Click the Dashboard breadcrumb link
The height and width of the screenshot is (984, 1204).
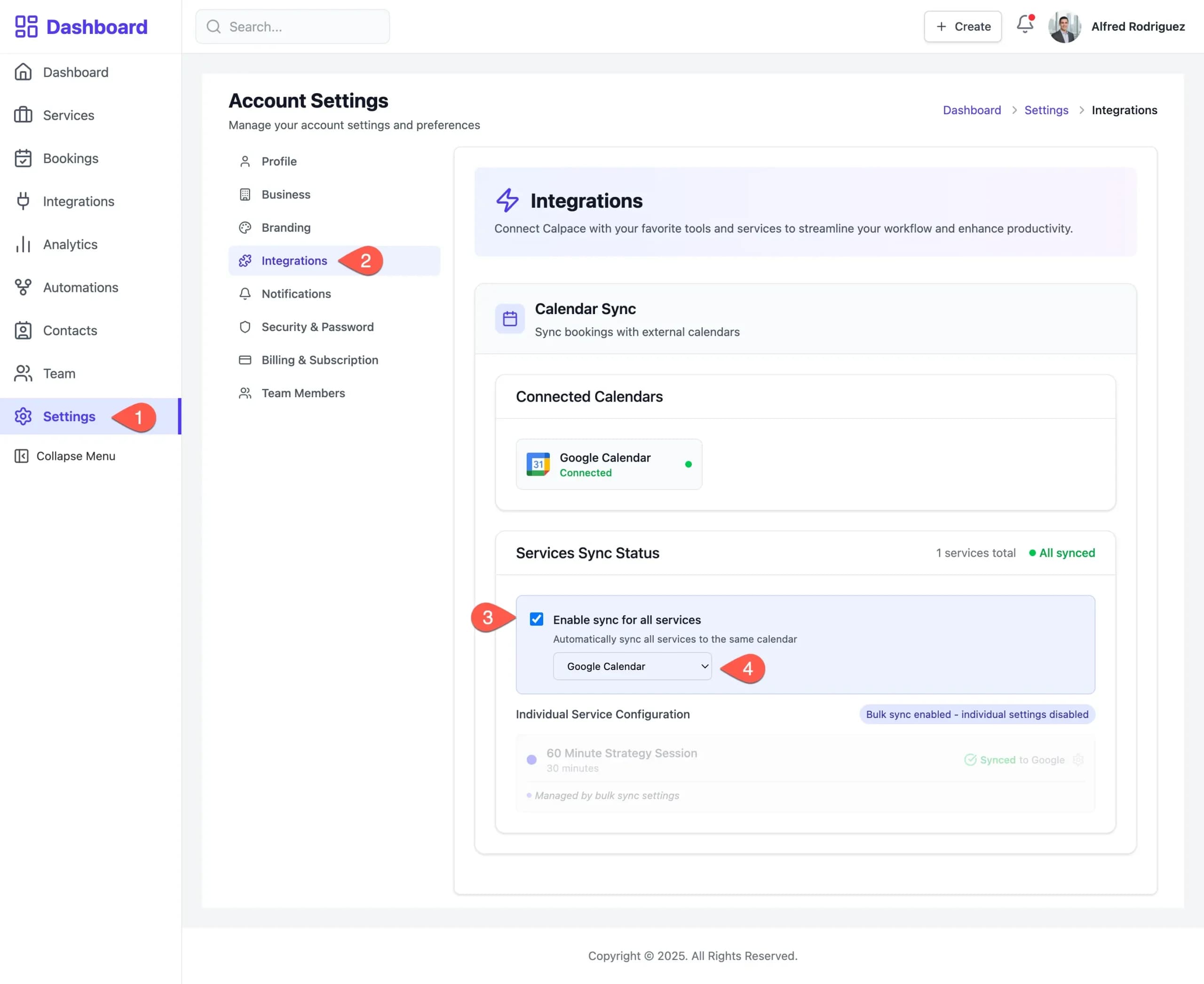pos(972,110)
